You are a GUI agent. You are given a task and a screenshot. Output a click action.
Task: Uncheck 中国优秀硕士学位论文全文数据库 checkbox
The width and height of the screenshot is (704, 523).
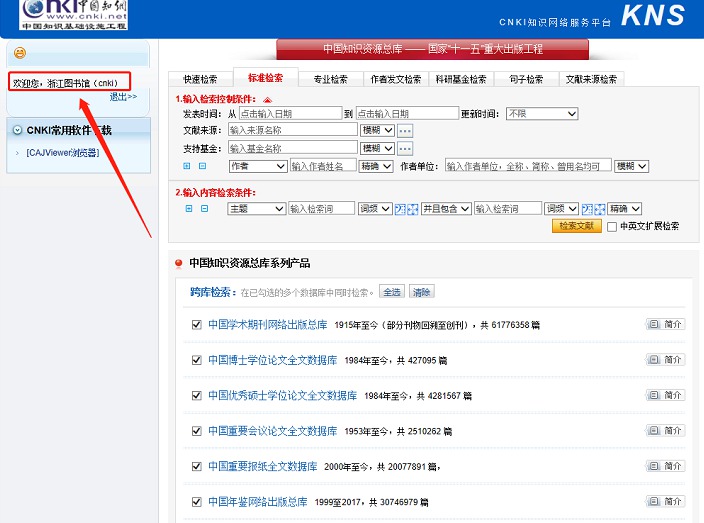pyautogui.click(x=196, y=396)
